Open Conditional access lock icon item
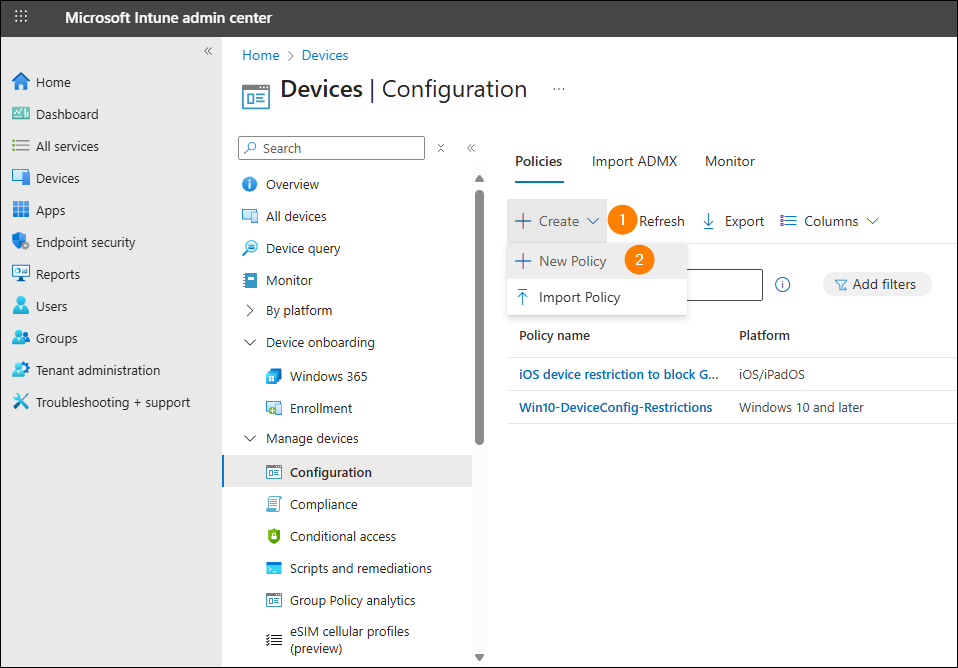The height and width of the screenshot is (668, 958). tap(274, 536)
